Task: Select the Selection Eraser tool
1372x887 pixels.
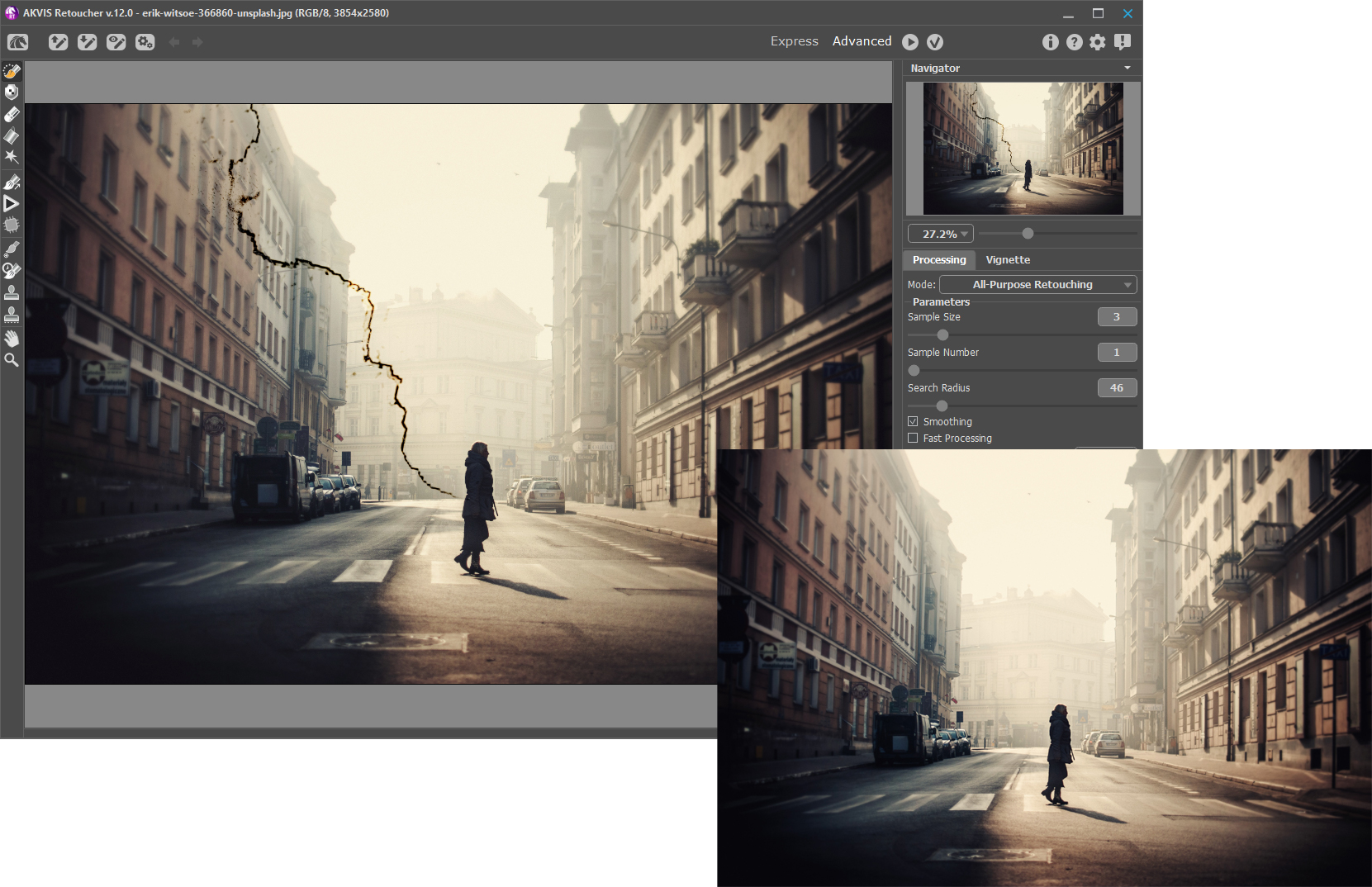Action: [12, 114]
